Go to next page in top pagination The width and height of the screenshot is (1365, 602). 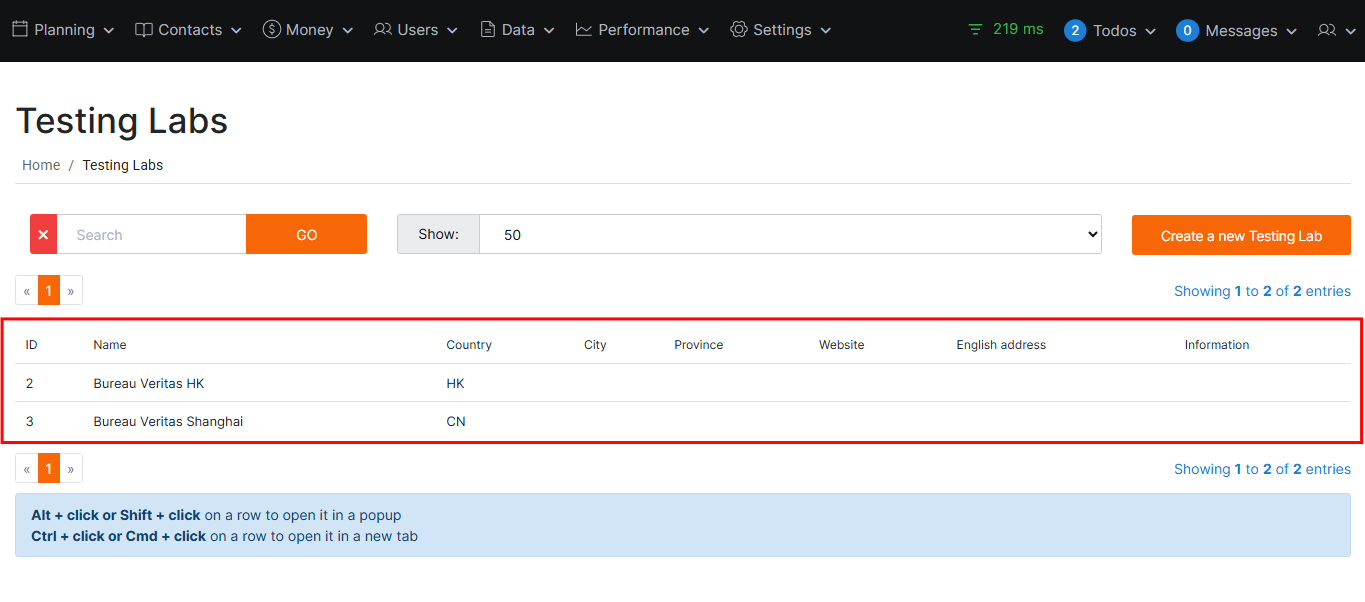pos(71,291)
